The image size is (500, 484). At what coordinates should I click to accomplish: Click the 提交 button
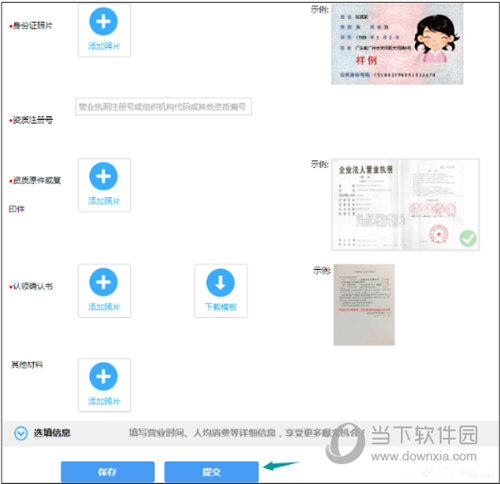point(211,472)
